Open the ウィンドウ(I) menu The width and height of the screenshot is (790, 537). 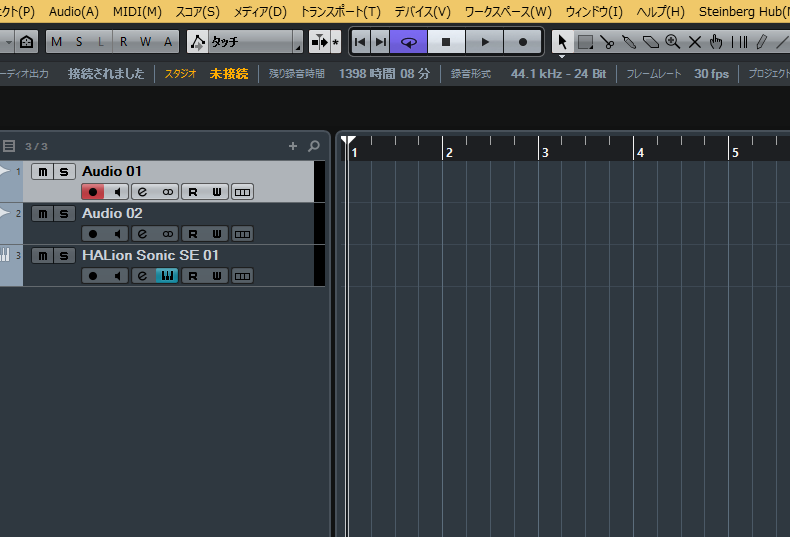tap(594, 11)
